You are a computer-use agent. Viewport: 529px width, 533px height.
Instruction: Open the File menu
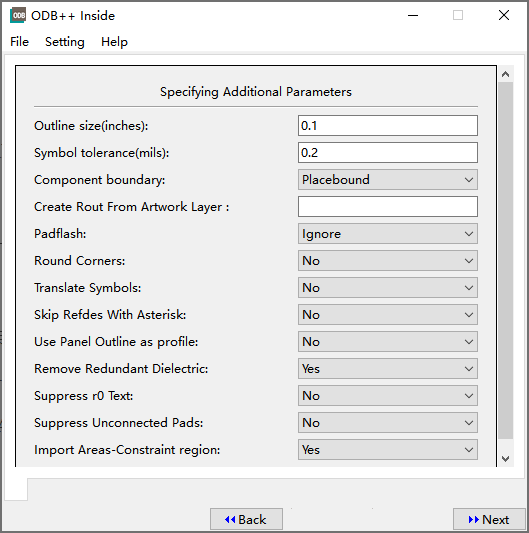19,42
